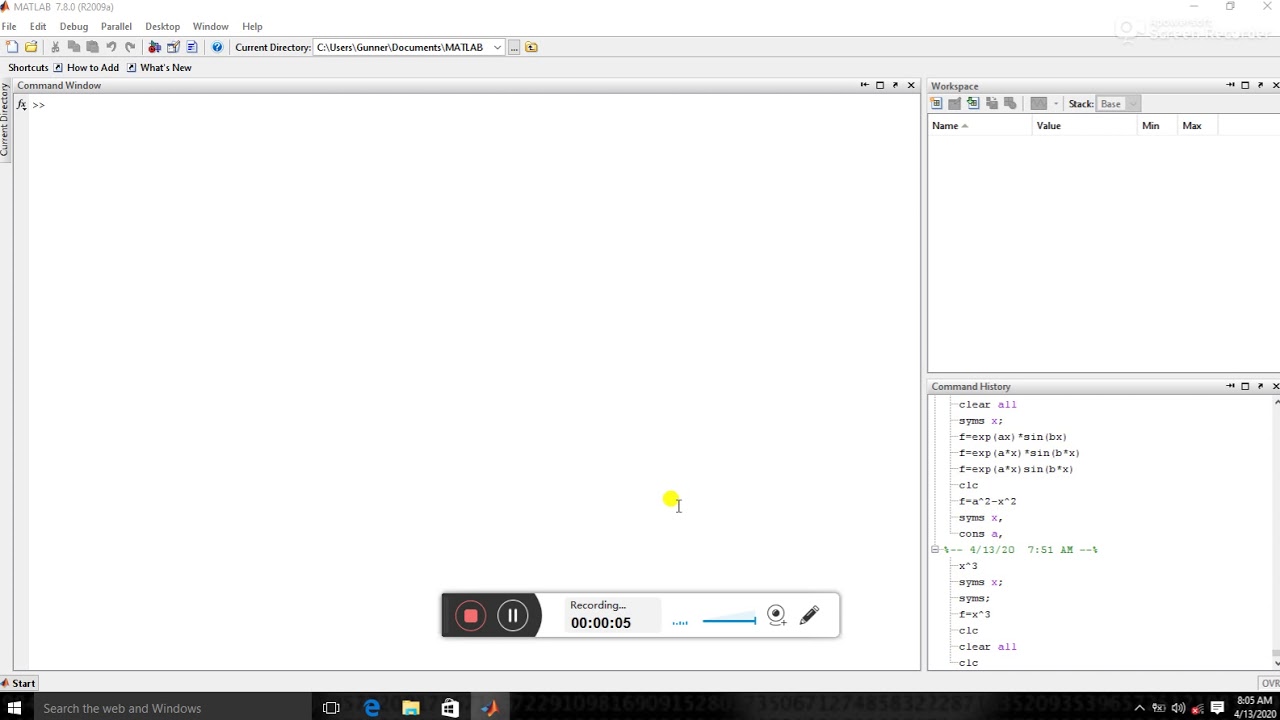This screenshot has height=720, width=1280.
Task: Open Task View on the taskbar
Action: click(331, 708)
